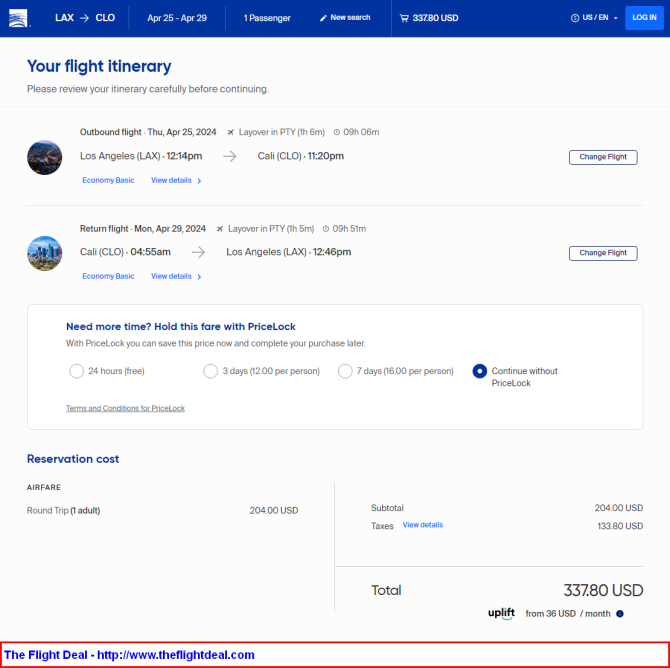Click the return flight city thumbnail
This screenshot has width=670, height=668.
pyautogui.click(x=44, y=253)
